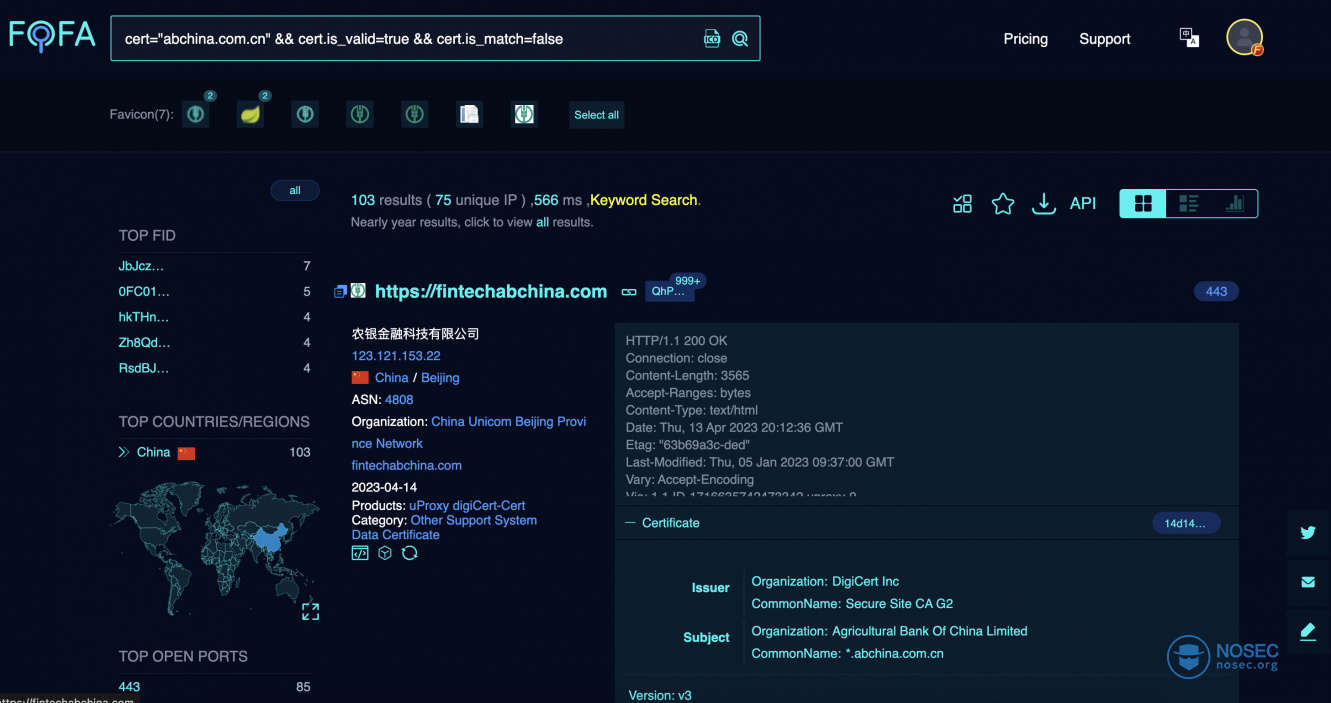Click the world map thumbnail
Viewport: 1331px width, 703px height.
pyautogui.click(x=214, y=549)
